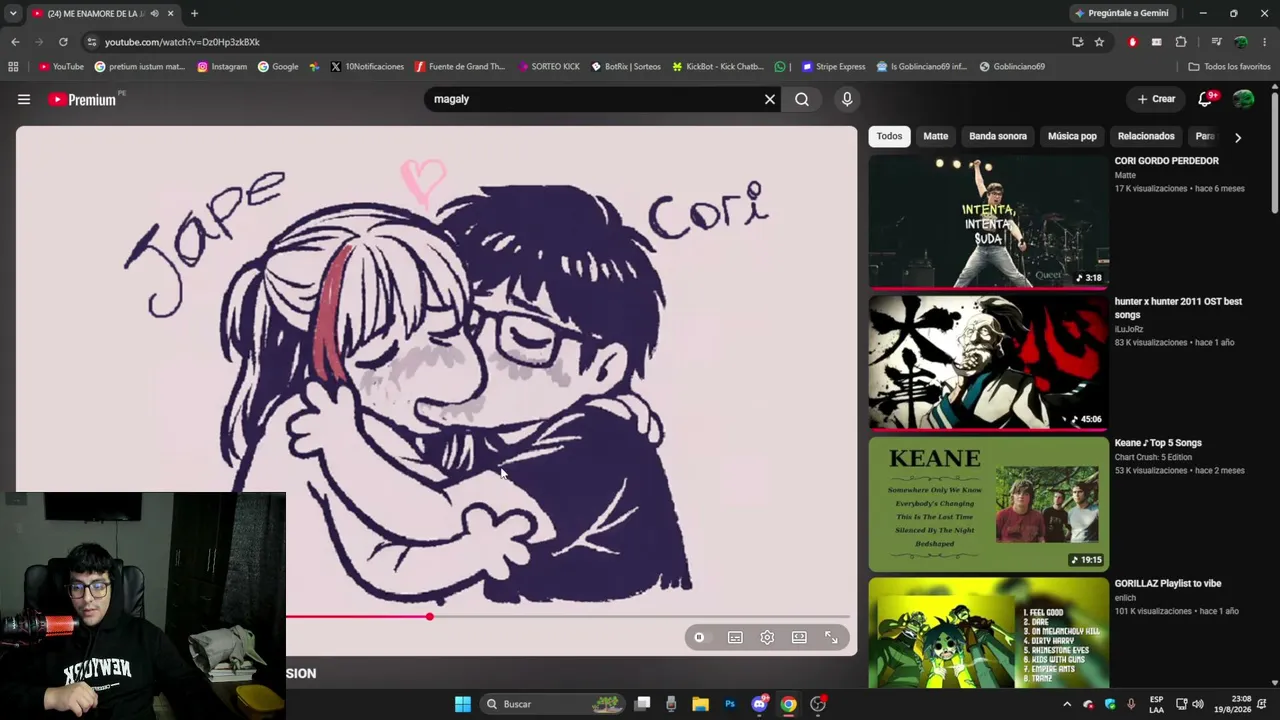The image size is (1280, 720).
Task: Open the title 'CORI GORDO PERDEDOR'
Action: pos(1167,161)
